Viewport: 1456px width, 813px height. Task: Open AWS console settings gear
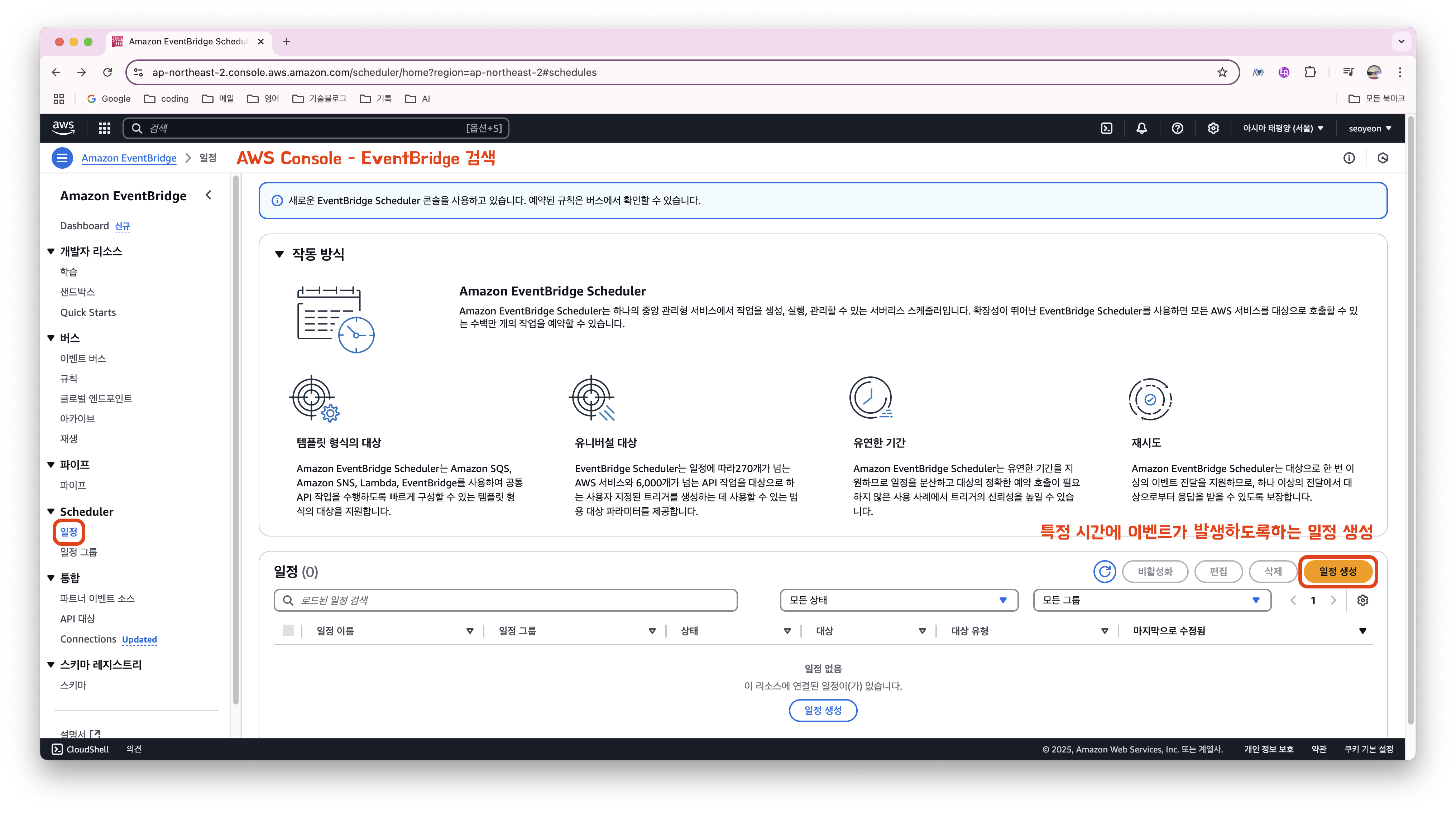(1213, 128)
